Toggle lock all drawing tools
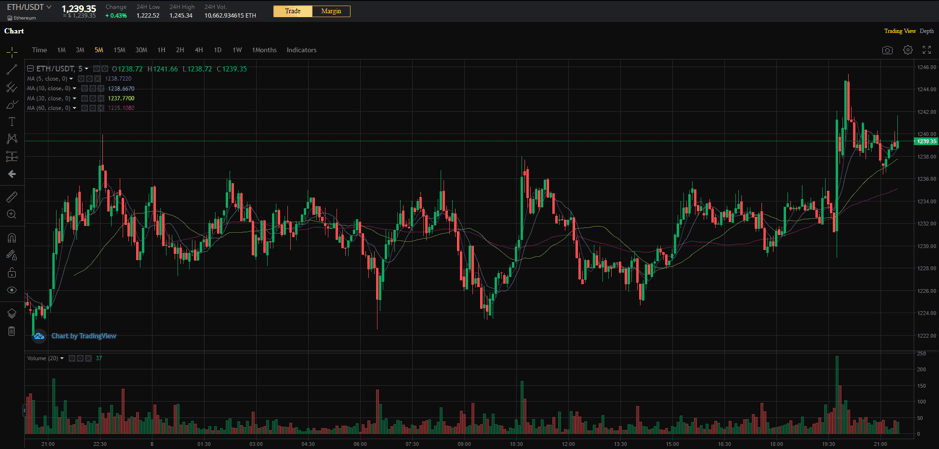The width and height of the screenshot is (939, 449). pyautogui.click(x=12, y=272)
